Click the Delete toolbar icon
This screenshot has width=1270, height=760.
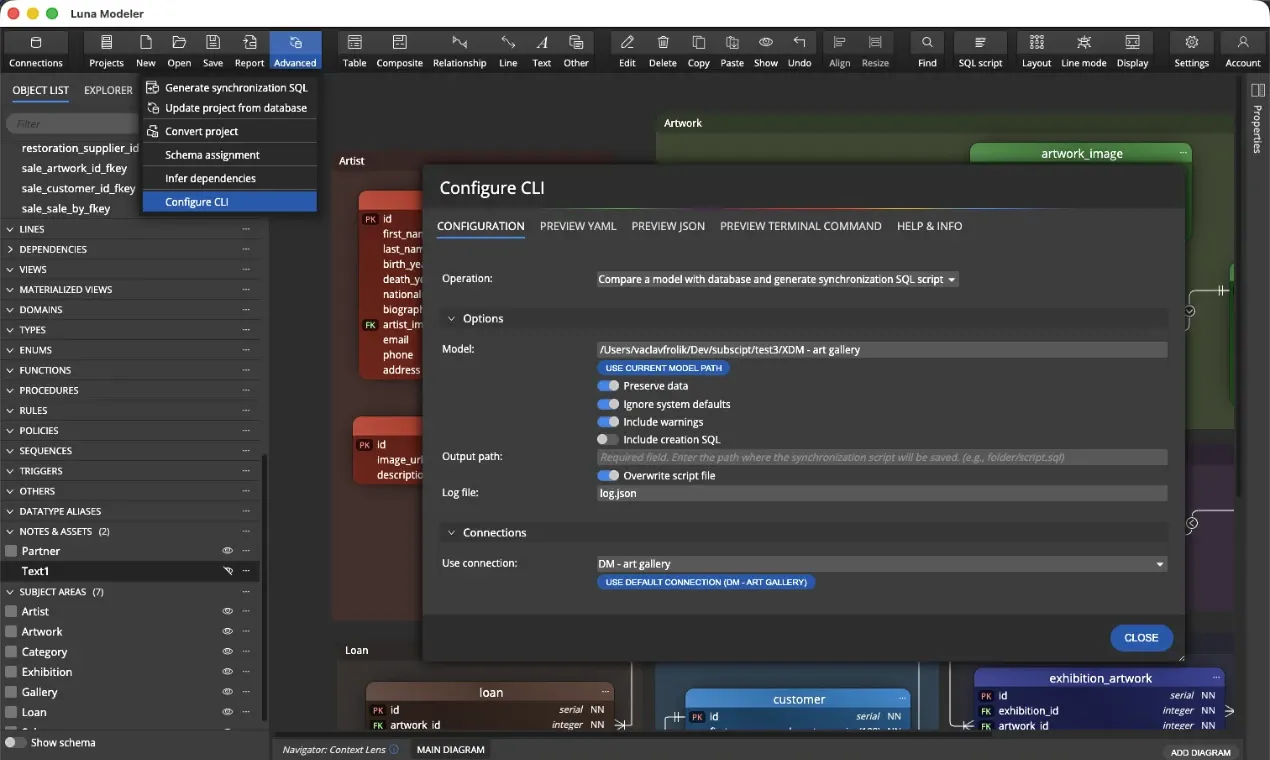pos(663,51)
